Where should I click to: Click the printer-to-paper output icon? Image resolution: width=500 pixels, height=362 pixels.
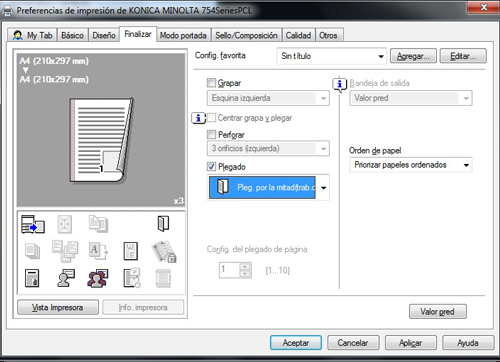point(33,224)
